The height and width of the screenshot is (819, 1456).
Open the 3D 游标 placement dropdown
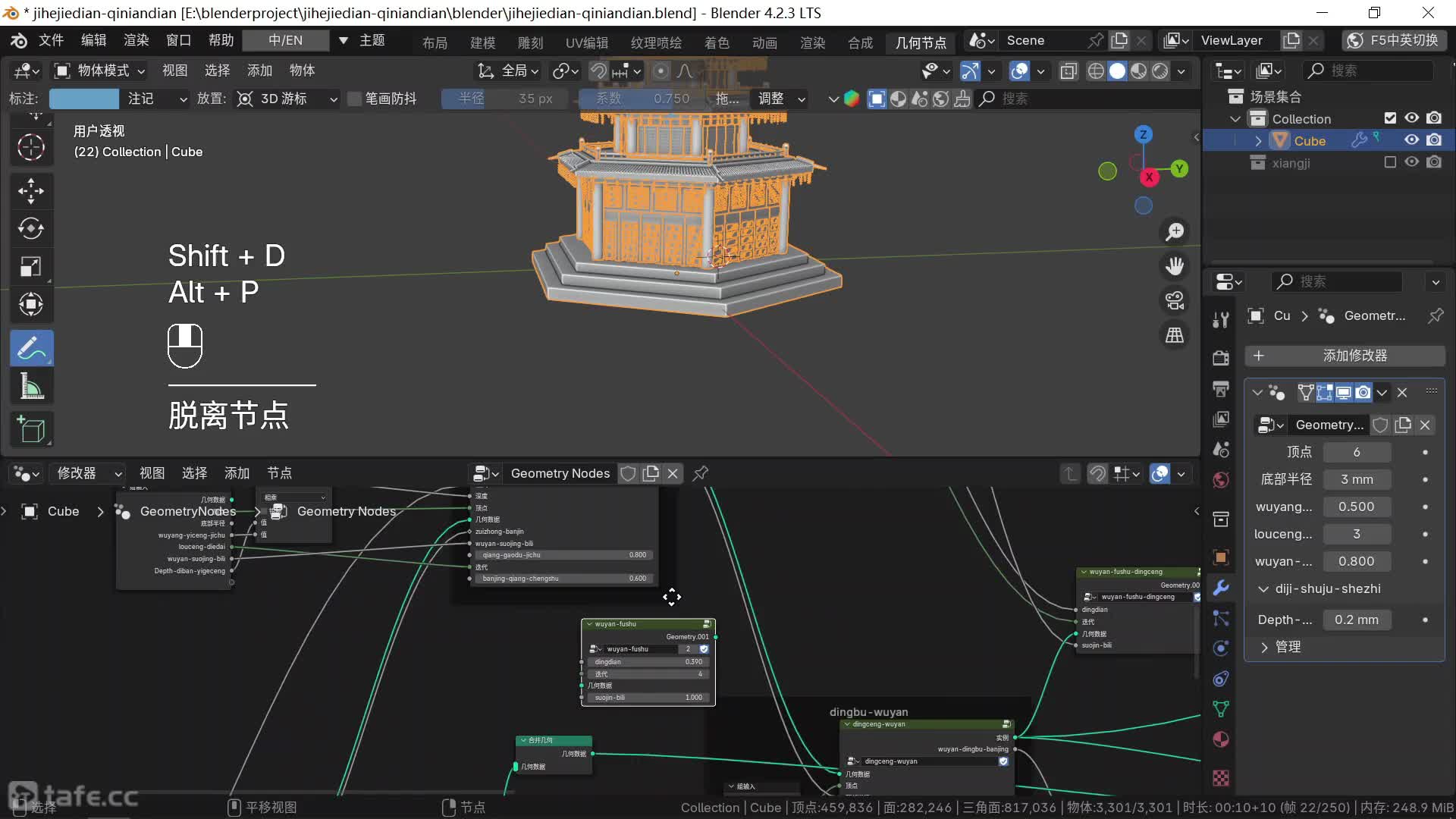click(287, 99)
